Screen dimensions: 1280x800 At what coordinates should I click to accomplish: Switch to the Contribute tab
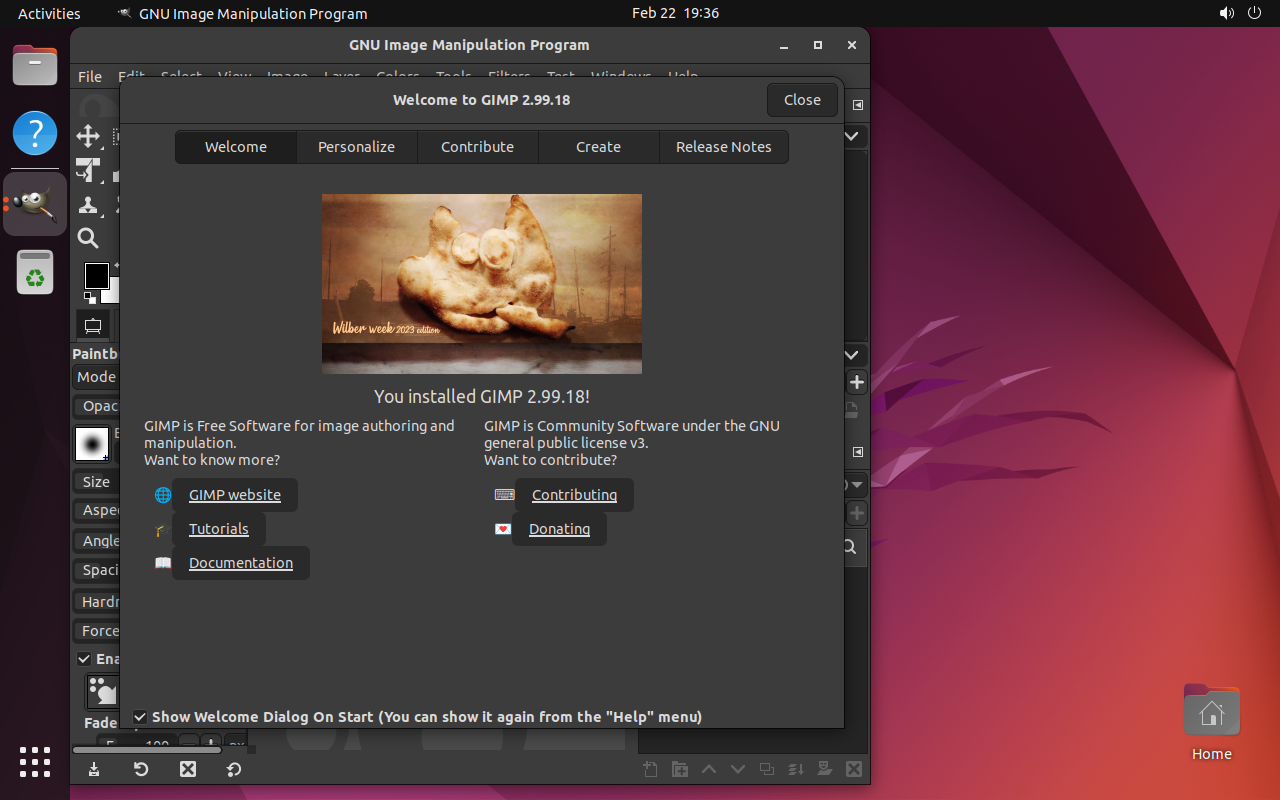[477, 147]
